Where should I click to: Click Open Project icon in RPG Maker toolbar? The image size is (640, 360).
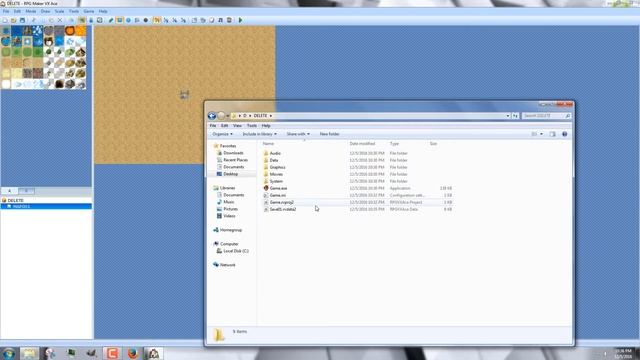click(x=13, y=20)
